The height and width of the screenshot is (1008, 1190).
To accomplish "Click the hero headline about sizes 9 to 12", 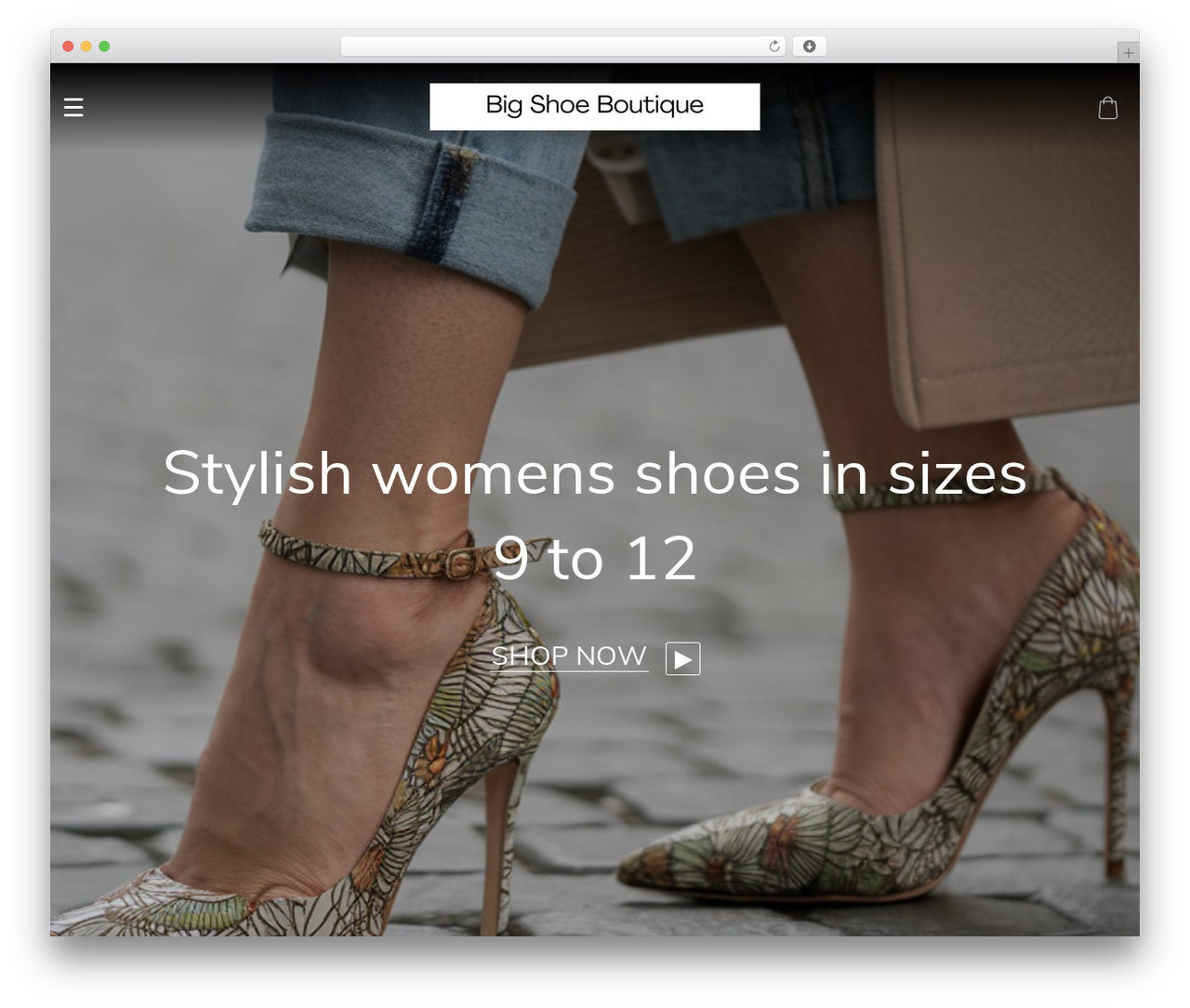I will 595,515.
